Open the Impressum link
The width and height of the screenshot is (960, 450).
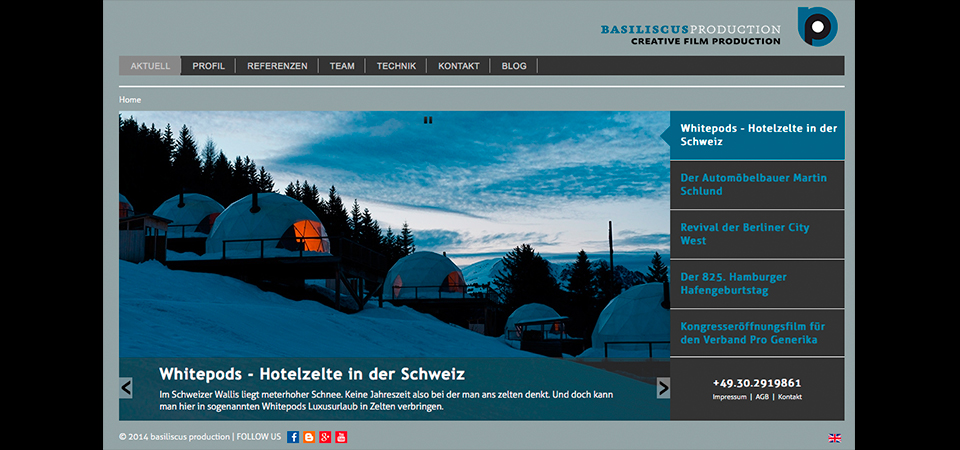[729, 397]
